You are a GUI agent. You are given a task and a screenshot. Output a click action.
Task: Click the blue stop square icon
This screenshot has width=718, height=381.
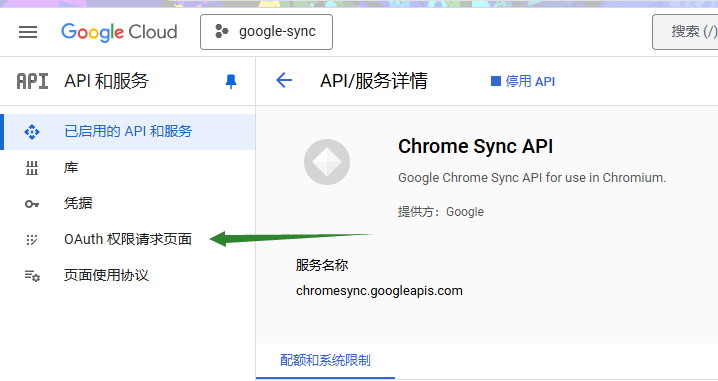coord(495,82)
